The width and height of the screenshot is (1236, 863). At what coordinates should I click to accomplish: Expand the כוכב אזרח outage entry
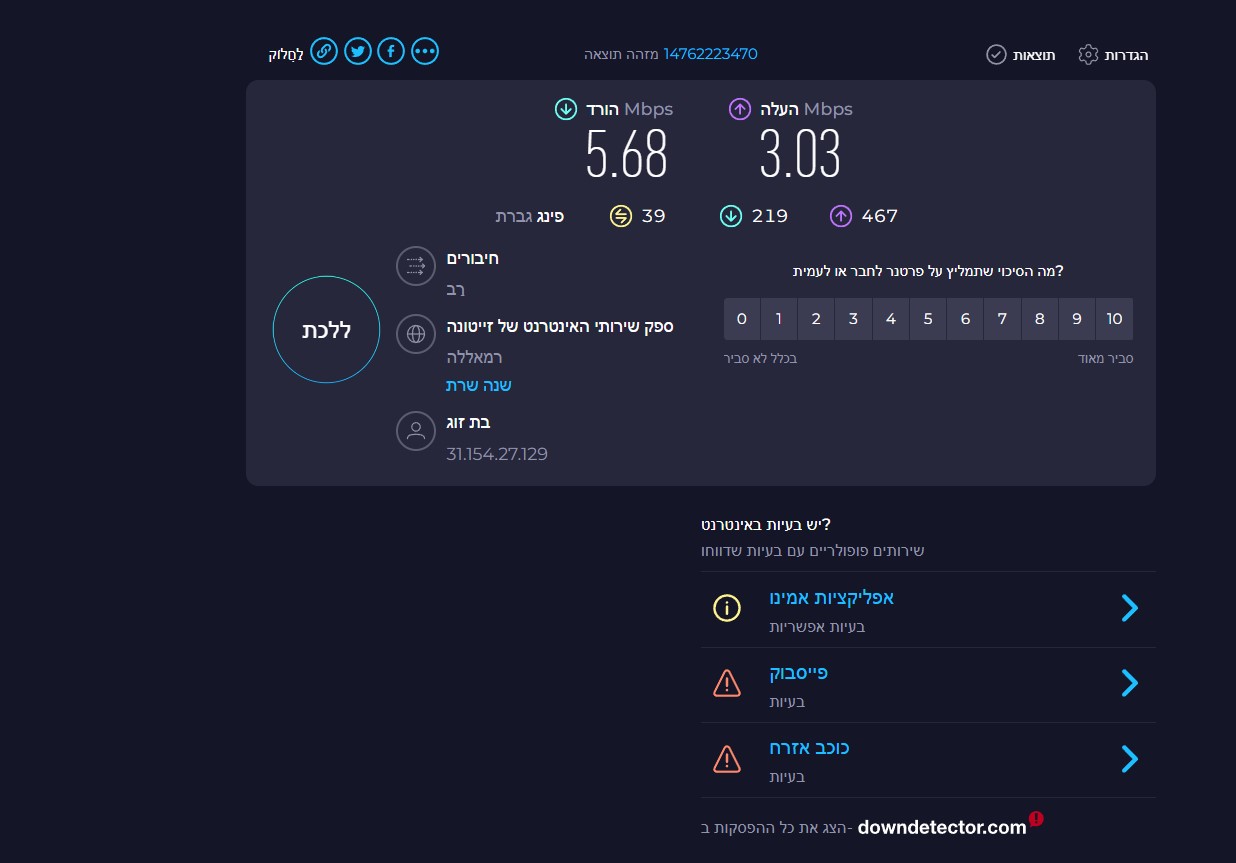coord(1129,759)
